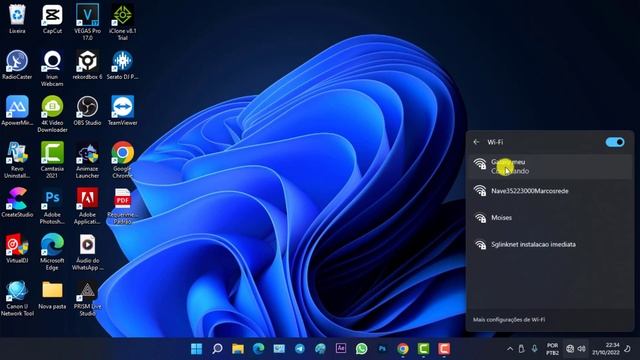
Task: Open After Effects from the taskbar
Action: coord(341,348)
